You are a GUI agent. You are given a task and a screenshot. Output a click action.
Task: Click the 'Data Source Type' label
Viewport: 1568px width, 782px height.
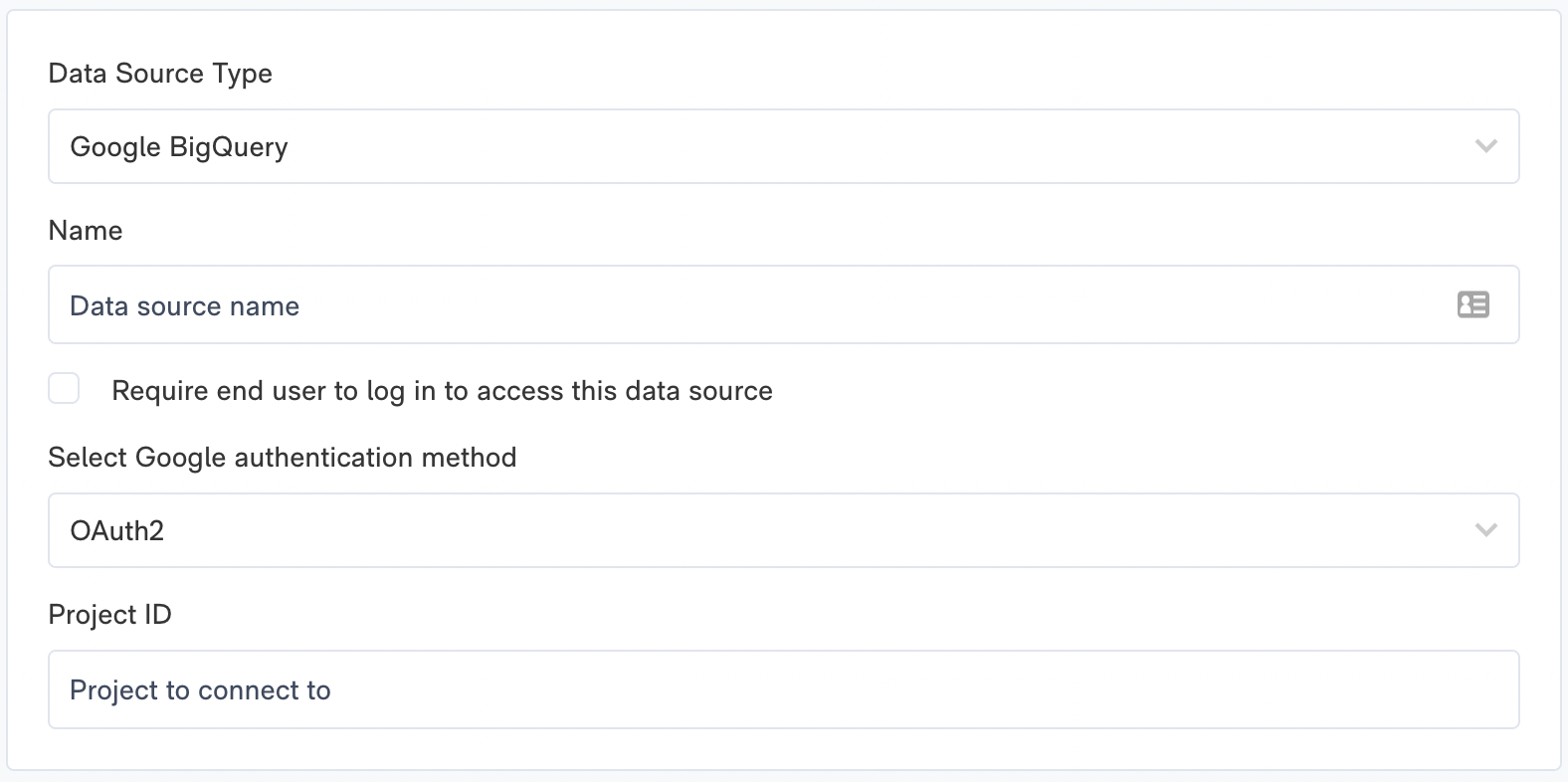160,74
